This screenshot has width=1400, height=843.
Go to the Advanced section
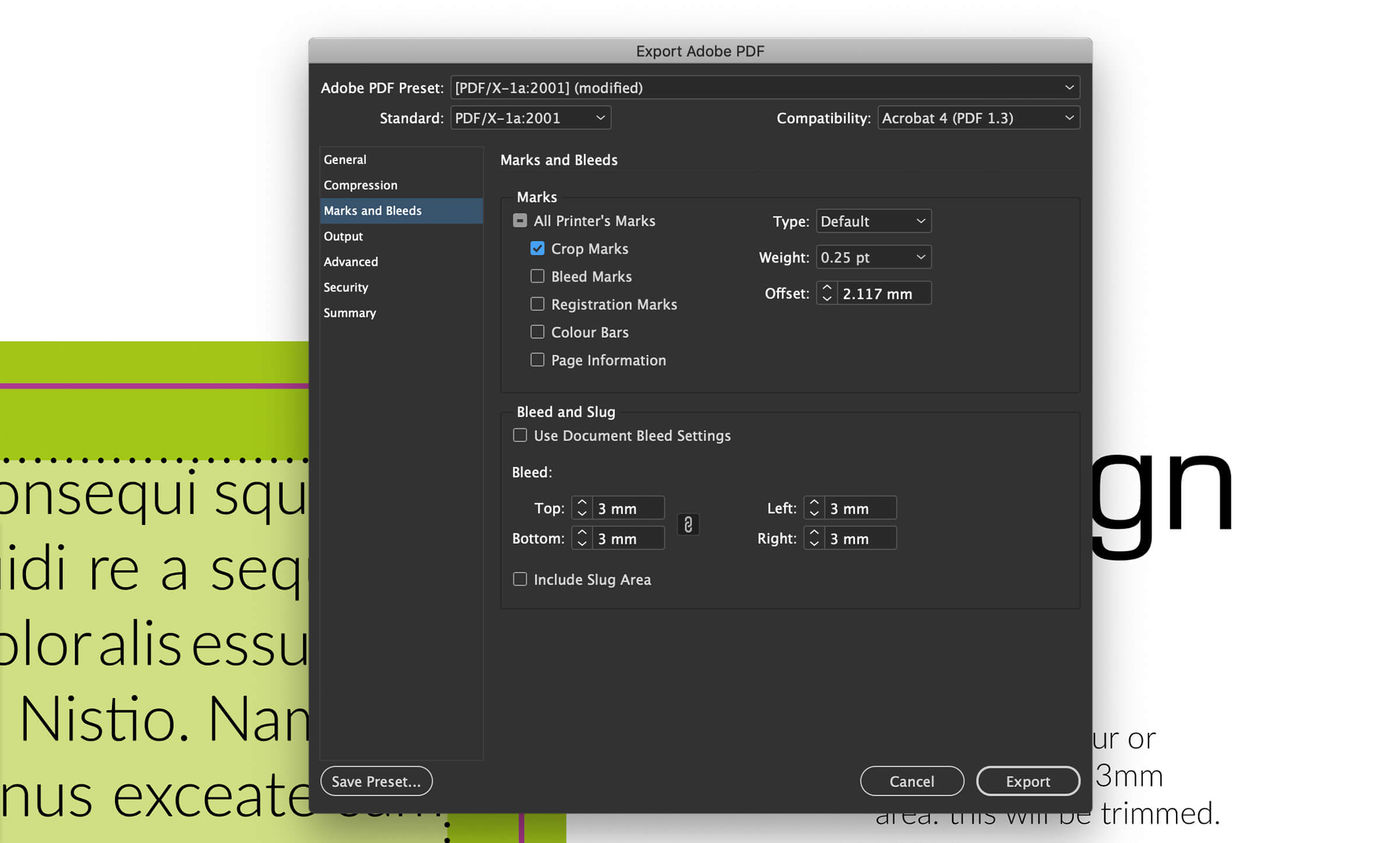pos(401,261)
